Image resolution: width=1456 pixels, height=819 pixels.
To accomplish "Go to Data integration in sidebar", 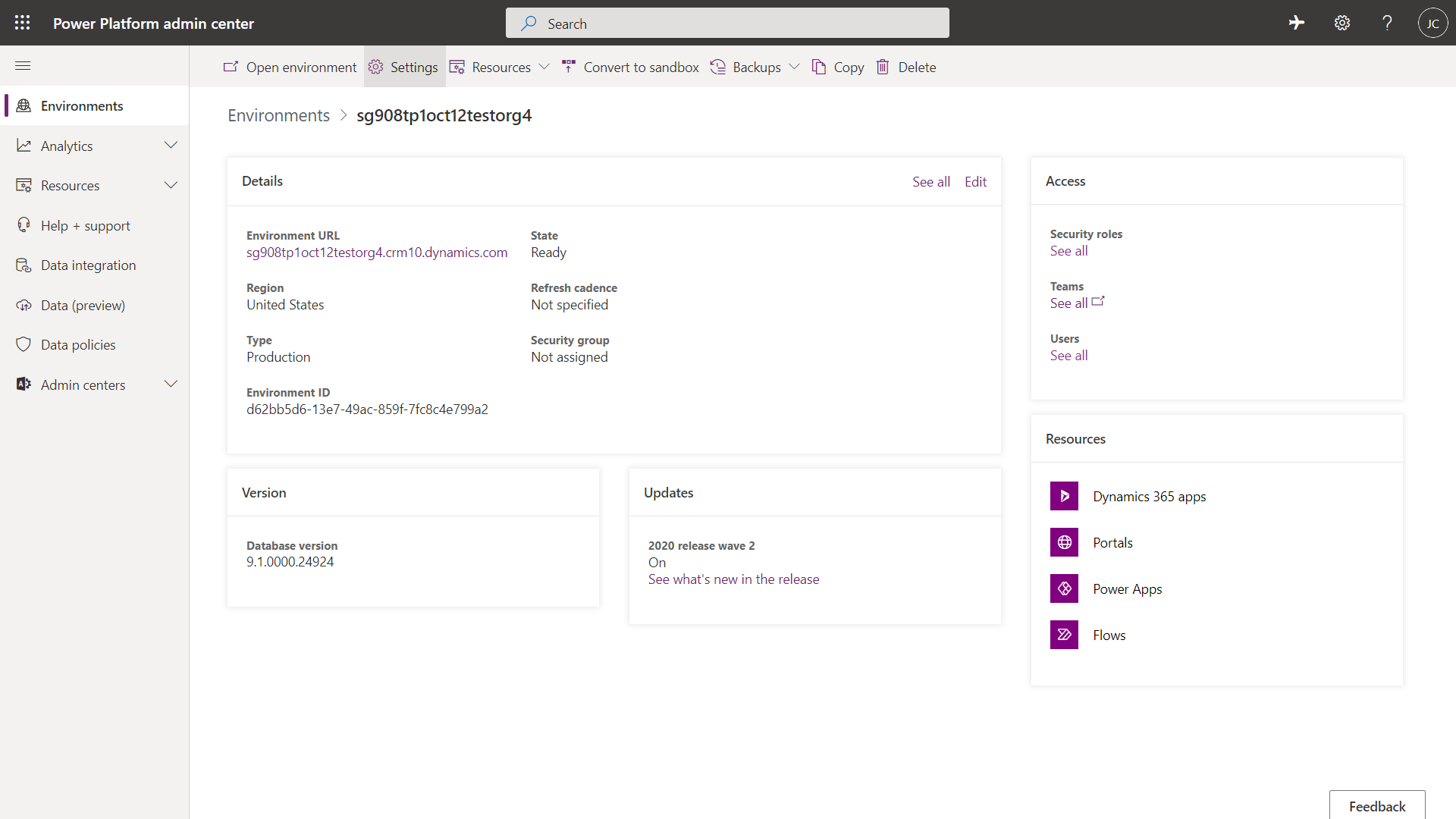I will coord(94,265).
